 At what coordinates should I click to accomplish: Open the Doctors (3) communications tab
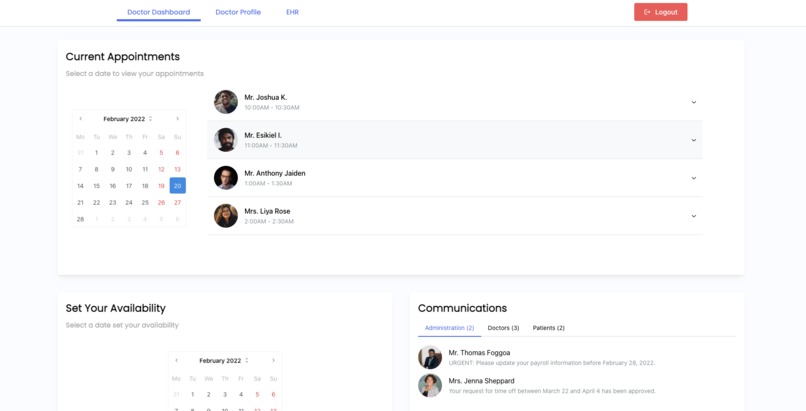[503, 328]
